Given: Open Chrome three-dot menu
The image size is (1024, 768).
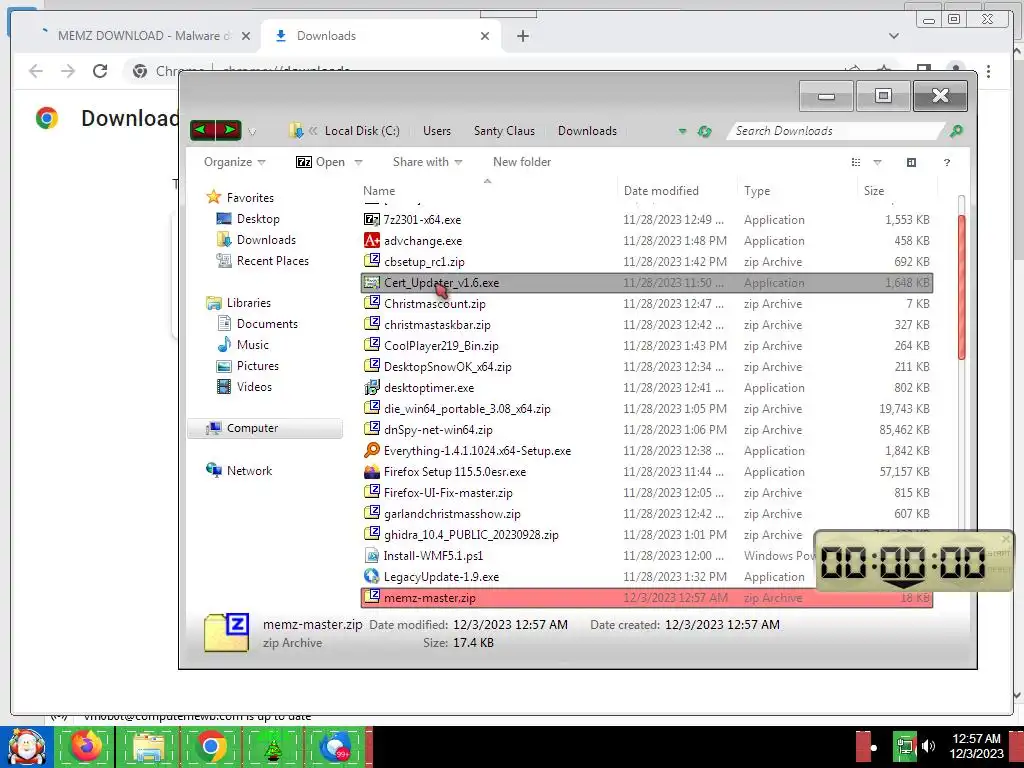Looking at the screenshot, I should (989, 71).
